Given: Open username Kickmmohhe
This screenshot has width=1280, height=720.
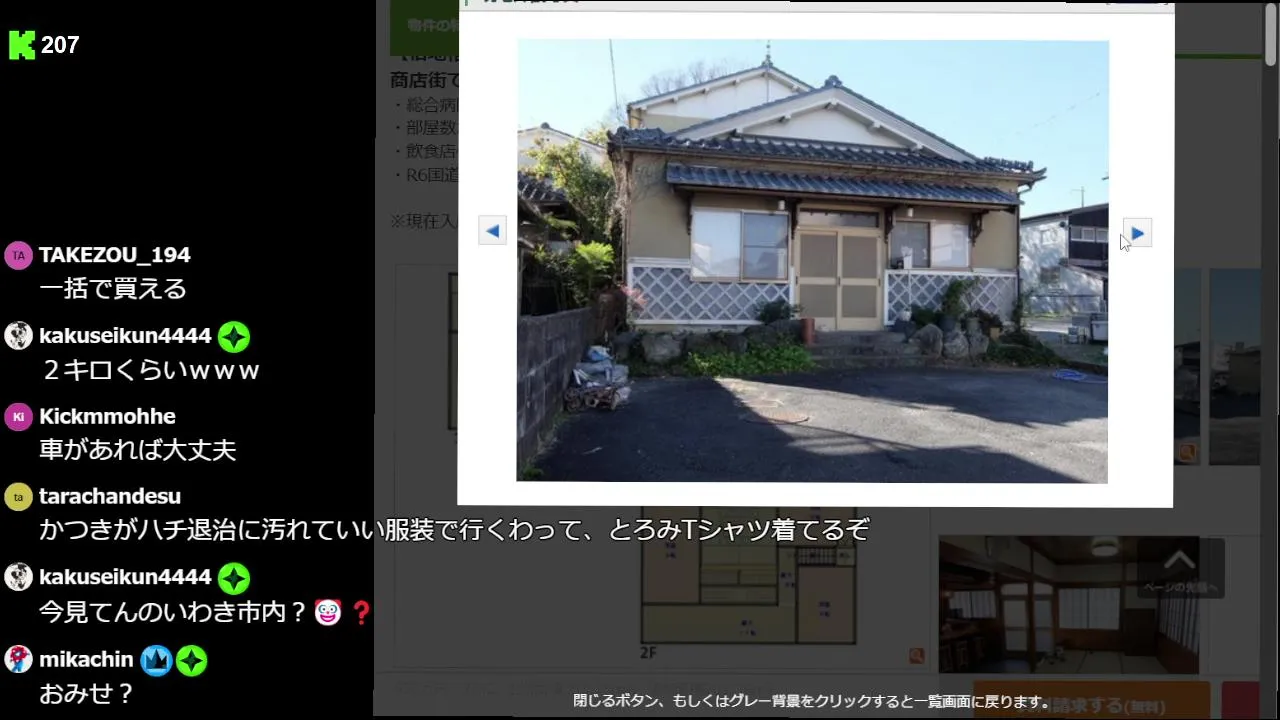Looking at the screenshot, I should pos(107,416).
